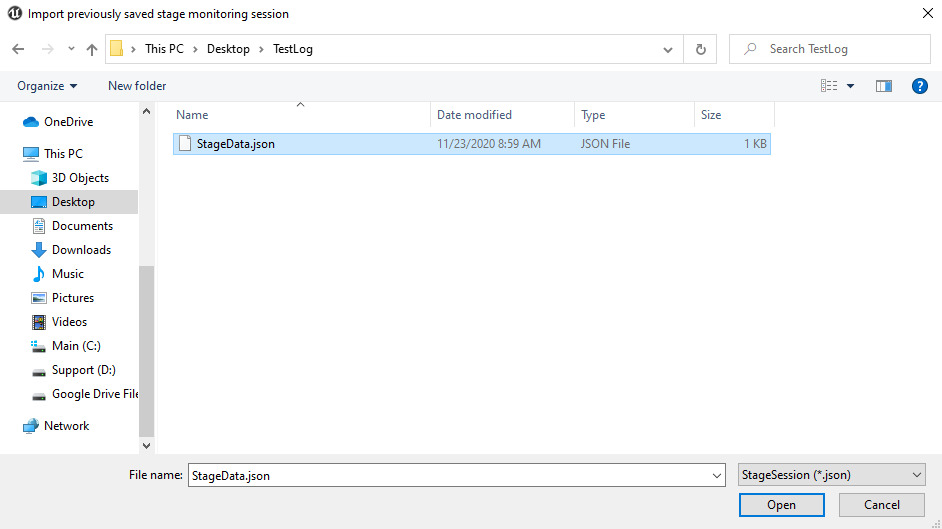The height and width of the screenshot is (529, 942).
Task: Open the recent locations dropdown arrow
Action: pos(71,49)
